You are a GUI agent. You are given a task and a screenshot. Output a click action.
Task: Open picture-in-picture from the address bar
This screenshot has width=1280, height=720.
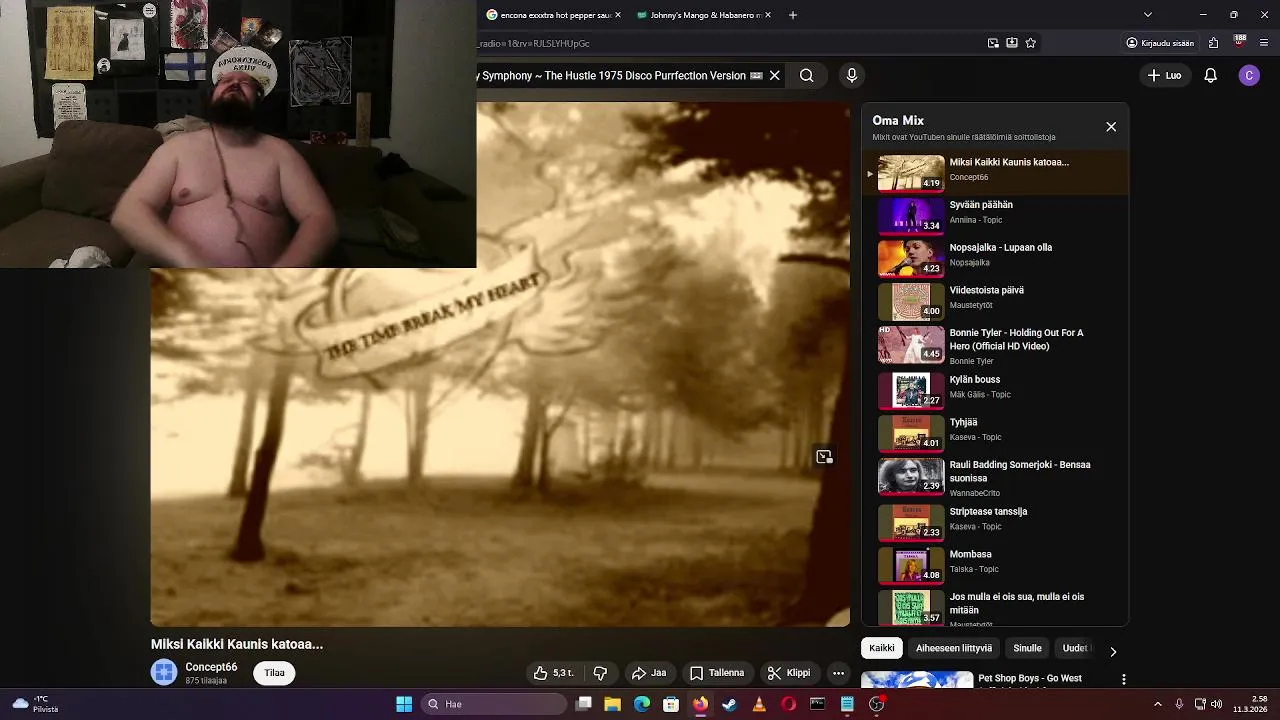coord(993,43)
